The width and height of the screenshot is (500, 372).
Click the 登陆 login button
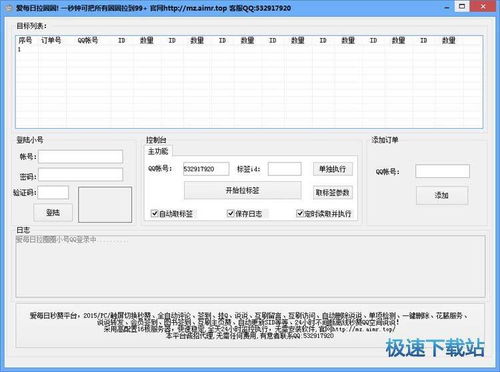[x=53, y=212]
